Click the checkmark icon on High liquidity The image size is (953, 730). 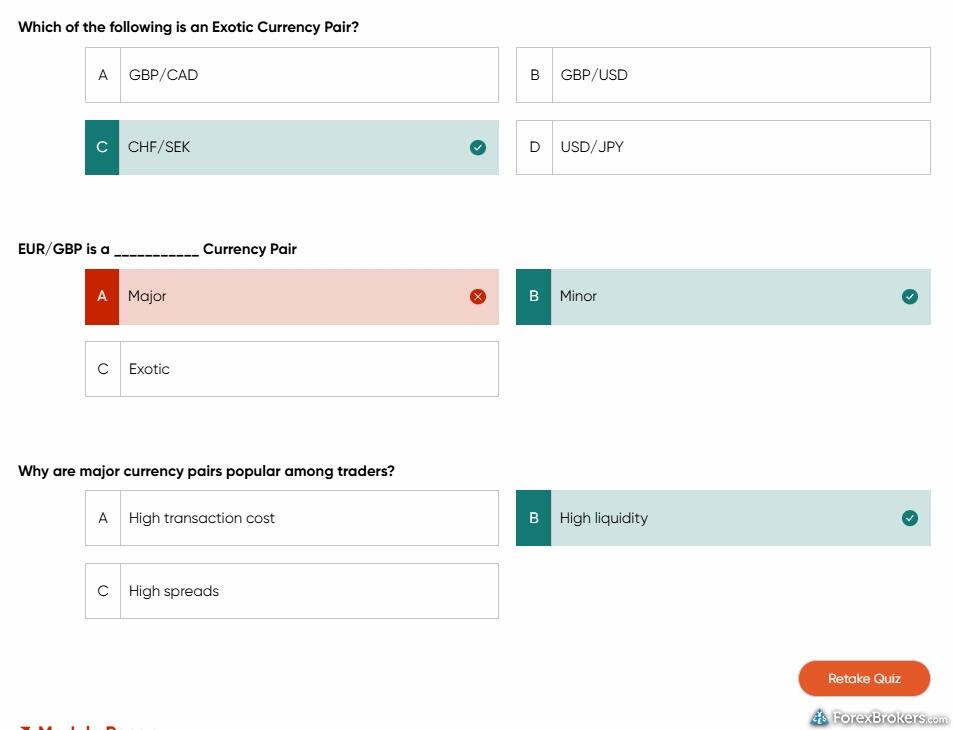(910, 518)
